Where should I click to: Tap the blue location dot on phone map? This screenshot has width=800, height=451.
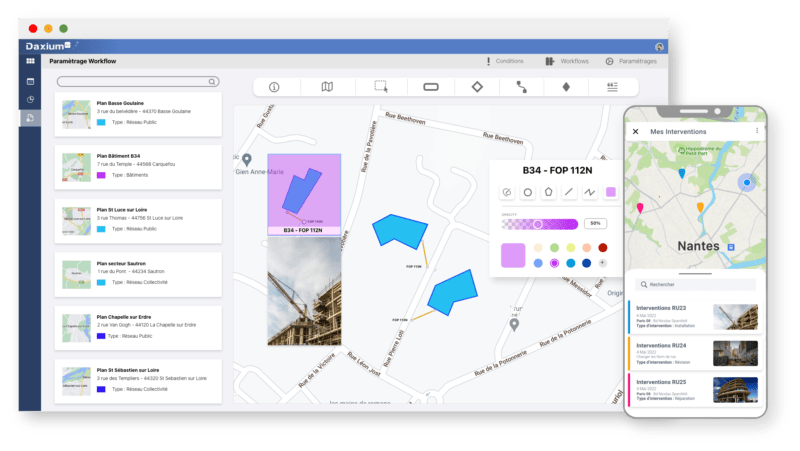point(747,182)
